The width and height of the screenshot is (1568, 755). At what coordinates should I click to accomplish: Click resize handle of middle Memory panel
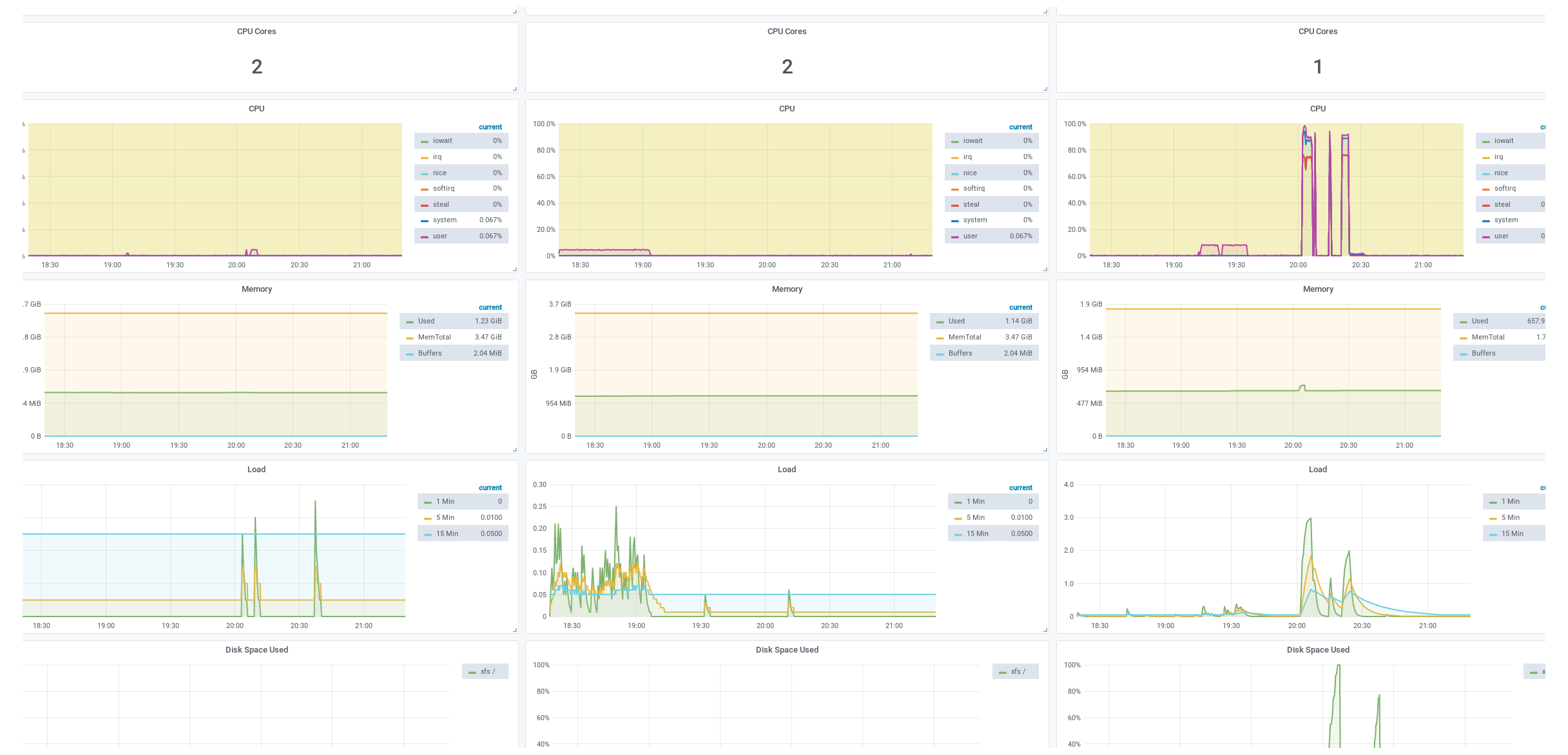coord(1045,450)
